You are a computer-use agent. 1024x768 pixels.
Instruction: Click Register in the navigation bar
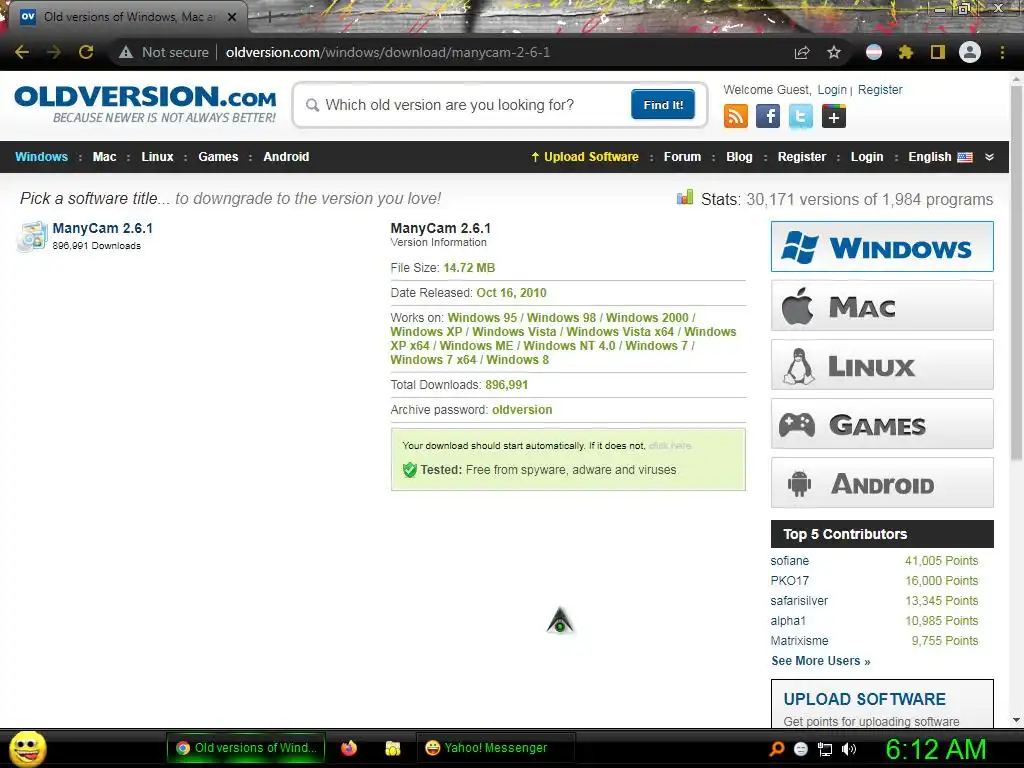(802, 157)
